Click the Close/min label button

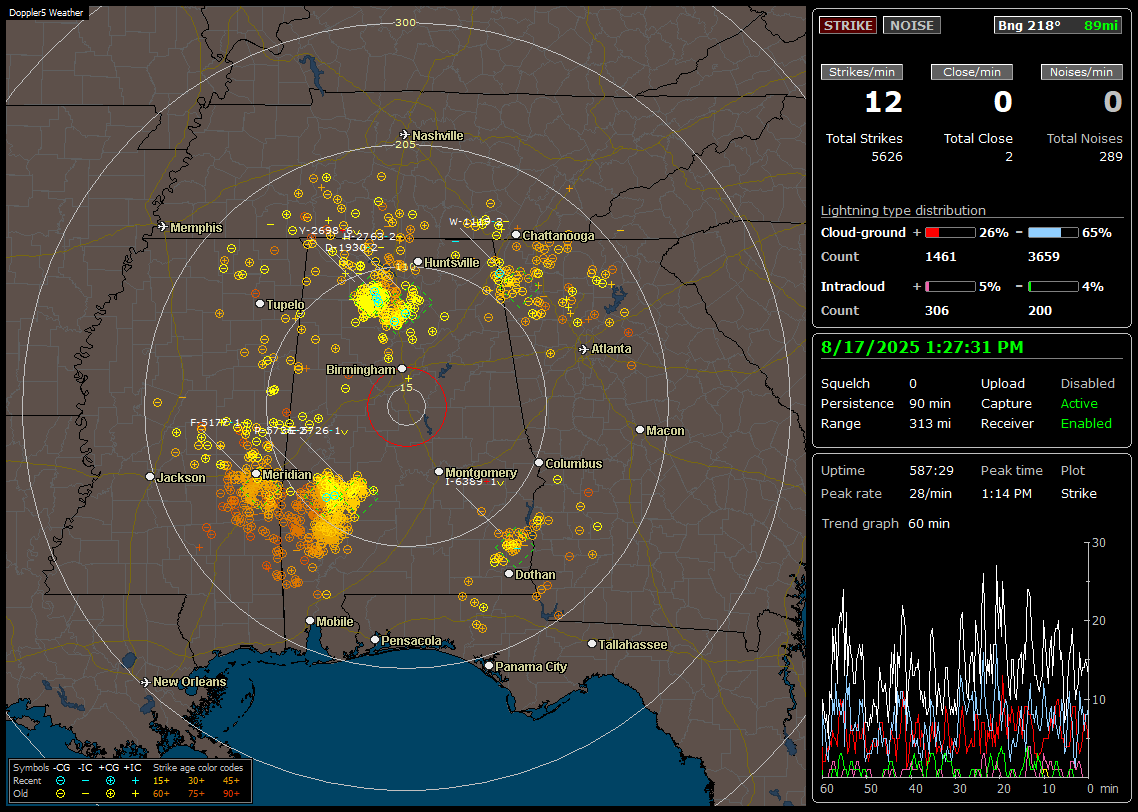pos(972,72)
